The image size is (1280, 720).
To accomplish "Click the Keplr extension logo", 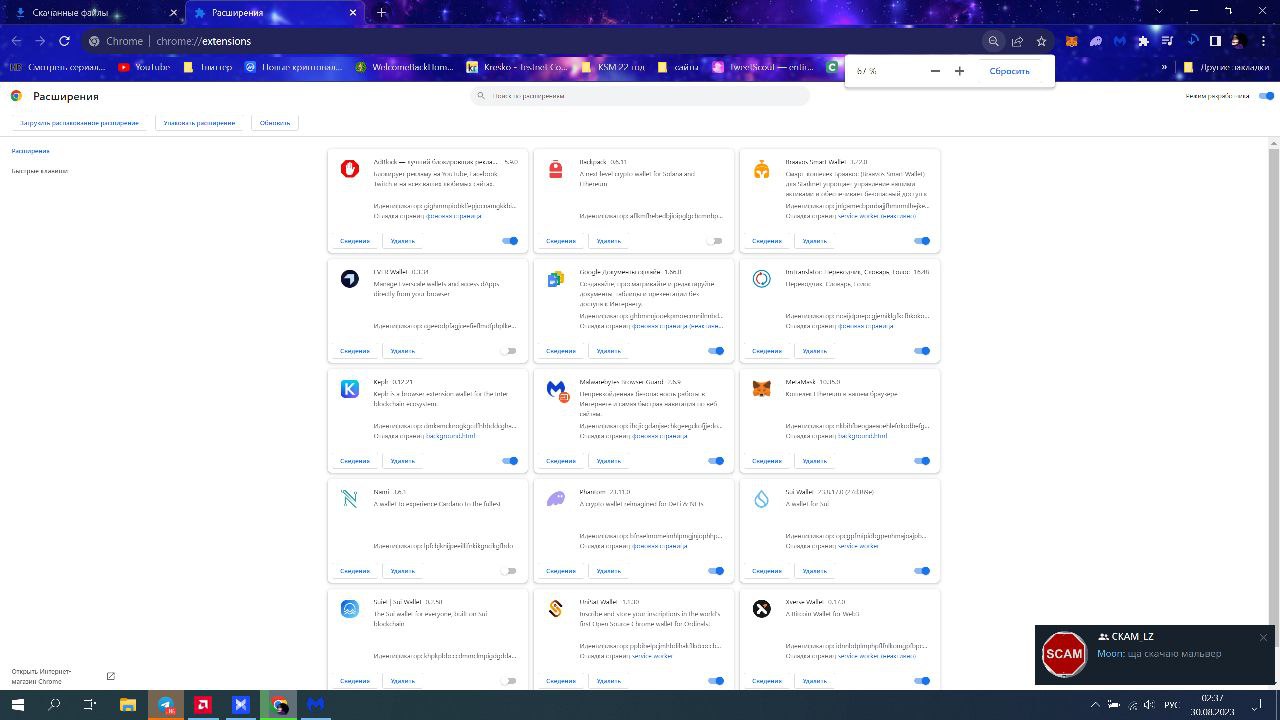I will click(350, 389).
